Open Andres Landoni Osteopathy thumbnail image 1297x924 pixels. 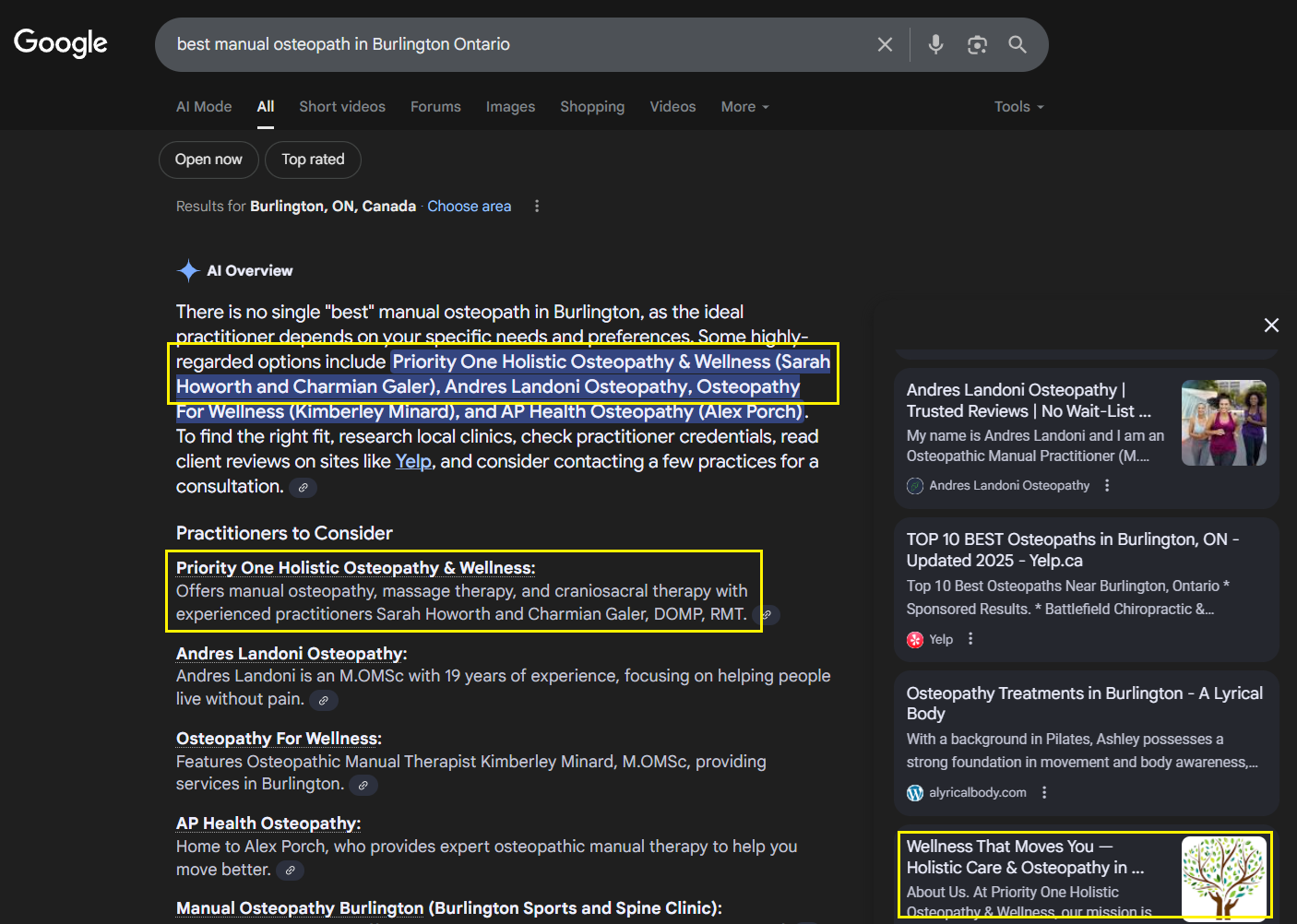[1223, 422]
